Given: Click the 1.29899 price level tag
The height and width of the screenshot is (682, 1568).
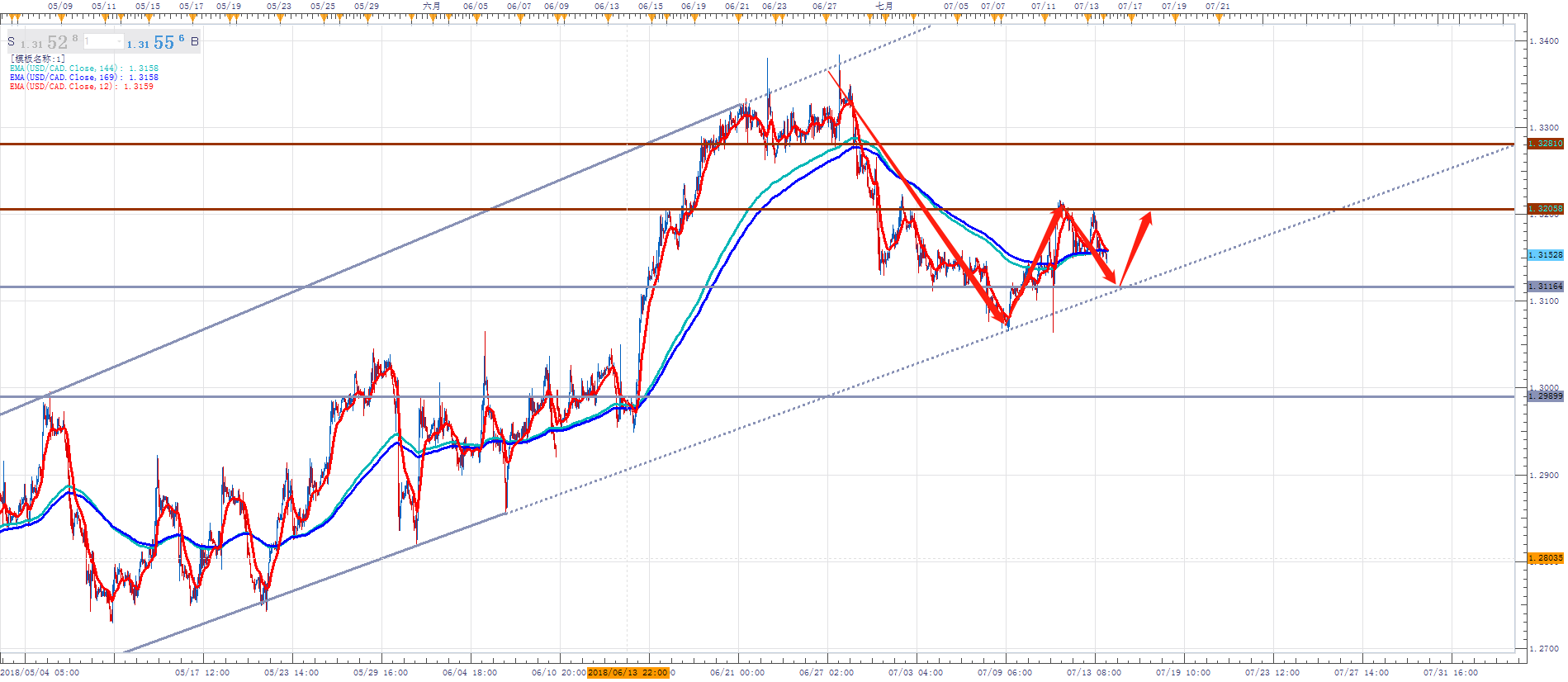Looking at the screenshot, I should (x=1545, y=396).
